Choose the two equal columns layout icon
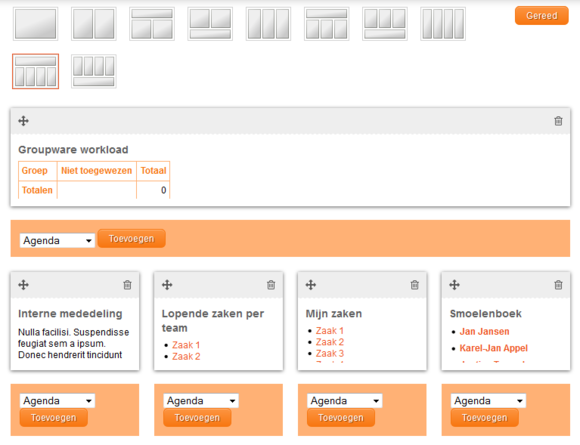The image size is (580, 445). click(x=94, y=24)
